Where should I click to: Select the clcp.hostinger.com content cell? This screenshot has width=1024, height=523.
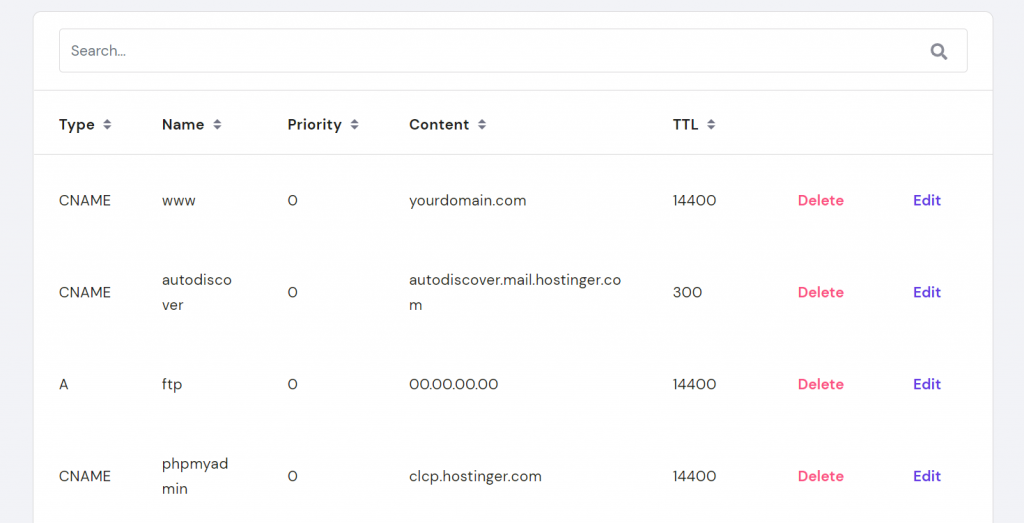point(475,477)
